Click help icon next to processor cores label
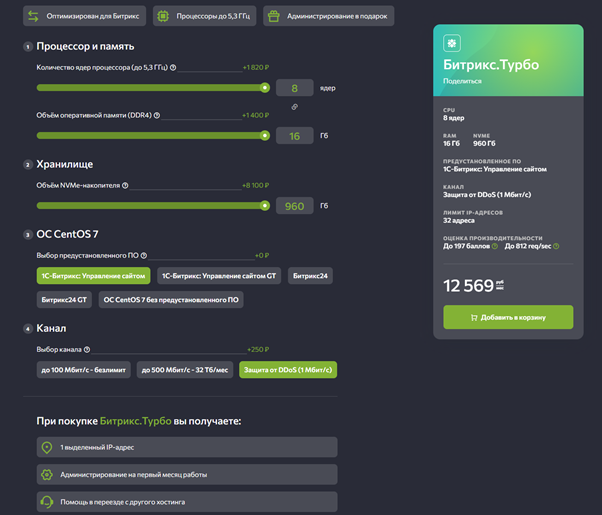The image size is (602, 515). [173, 68]
